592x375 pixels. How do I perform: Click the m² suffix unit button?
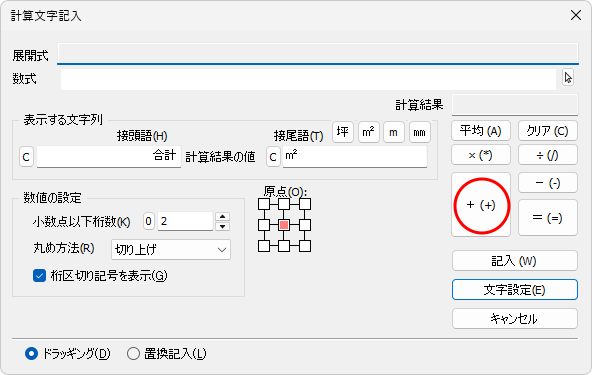point(368,132)
